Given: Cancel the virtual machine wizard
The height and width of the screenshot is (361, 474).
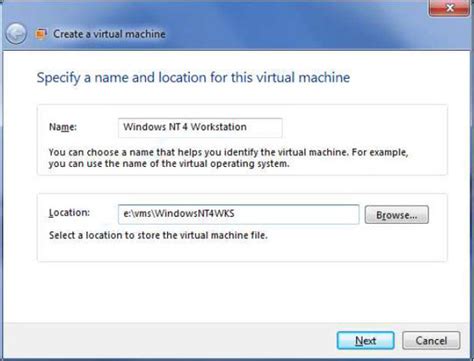Looking at the screenshot, I should pos(431,341).
